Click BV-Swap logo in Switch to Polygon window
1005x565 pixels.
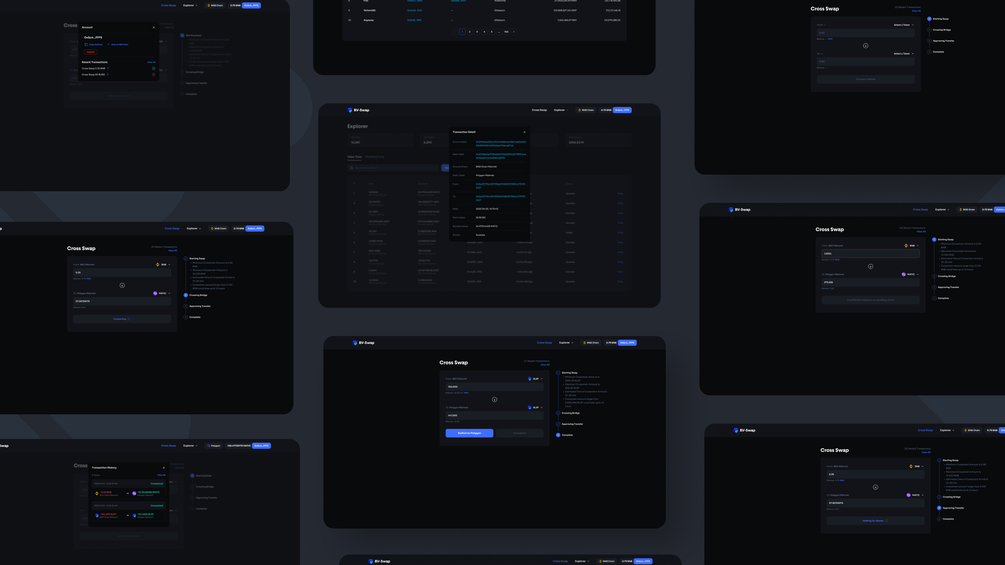pos(364,343)
